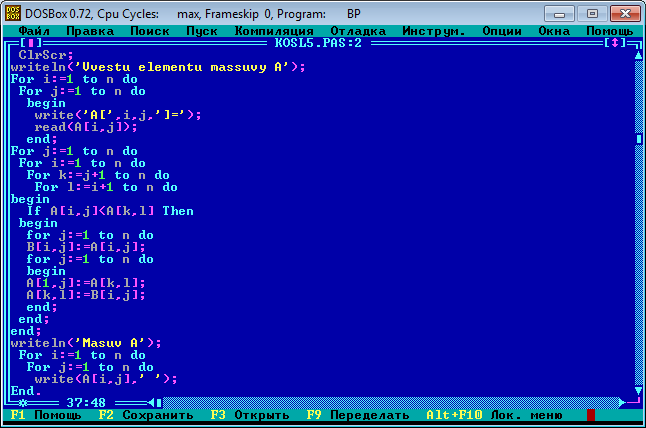646x428 pixels.
Task: Minimize the DOSBox window
Action: tap(559, 14)
